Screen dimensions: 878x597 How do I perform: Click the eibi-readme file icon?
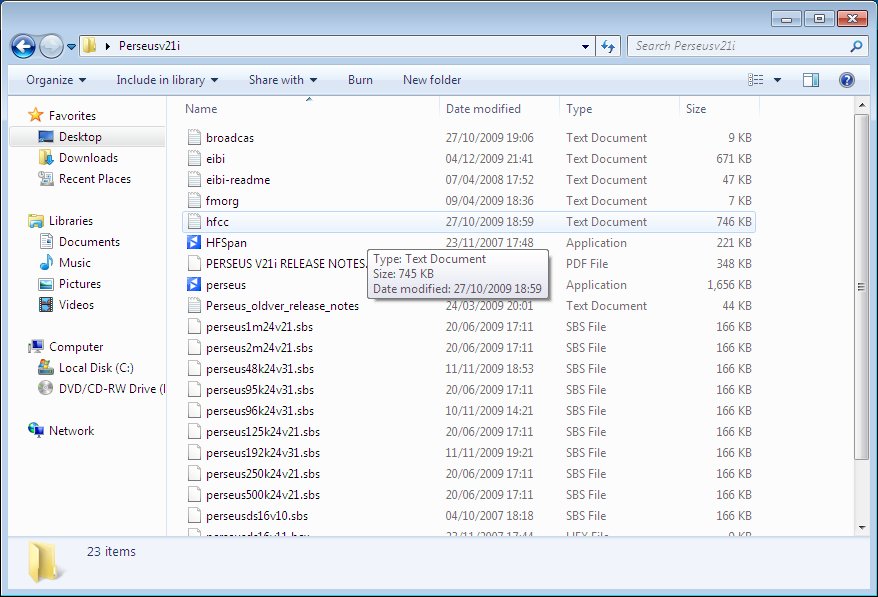(x=194, y=180)
